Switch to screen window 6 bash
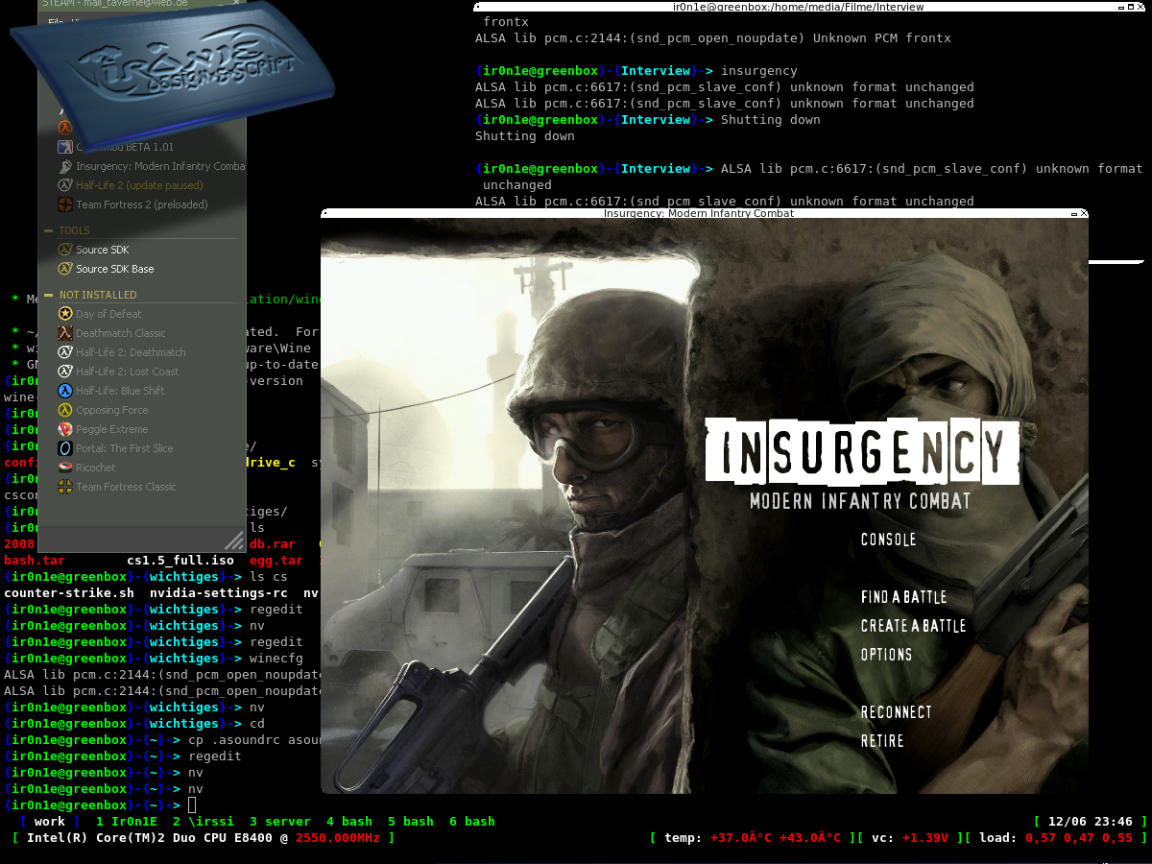1152x864 pixels. (472, 821)
